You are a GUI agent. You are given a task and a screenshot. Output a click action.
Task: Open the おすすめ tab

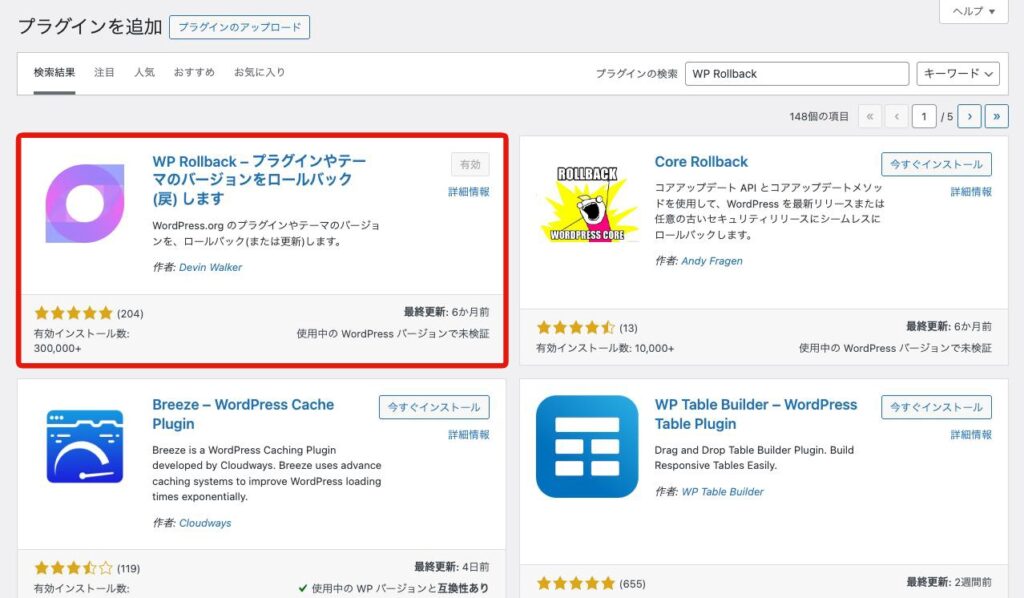(x=194, y=72)
